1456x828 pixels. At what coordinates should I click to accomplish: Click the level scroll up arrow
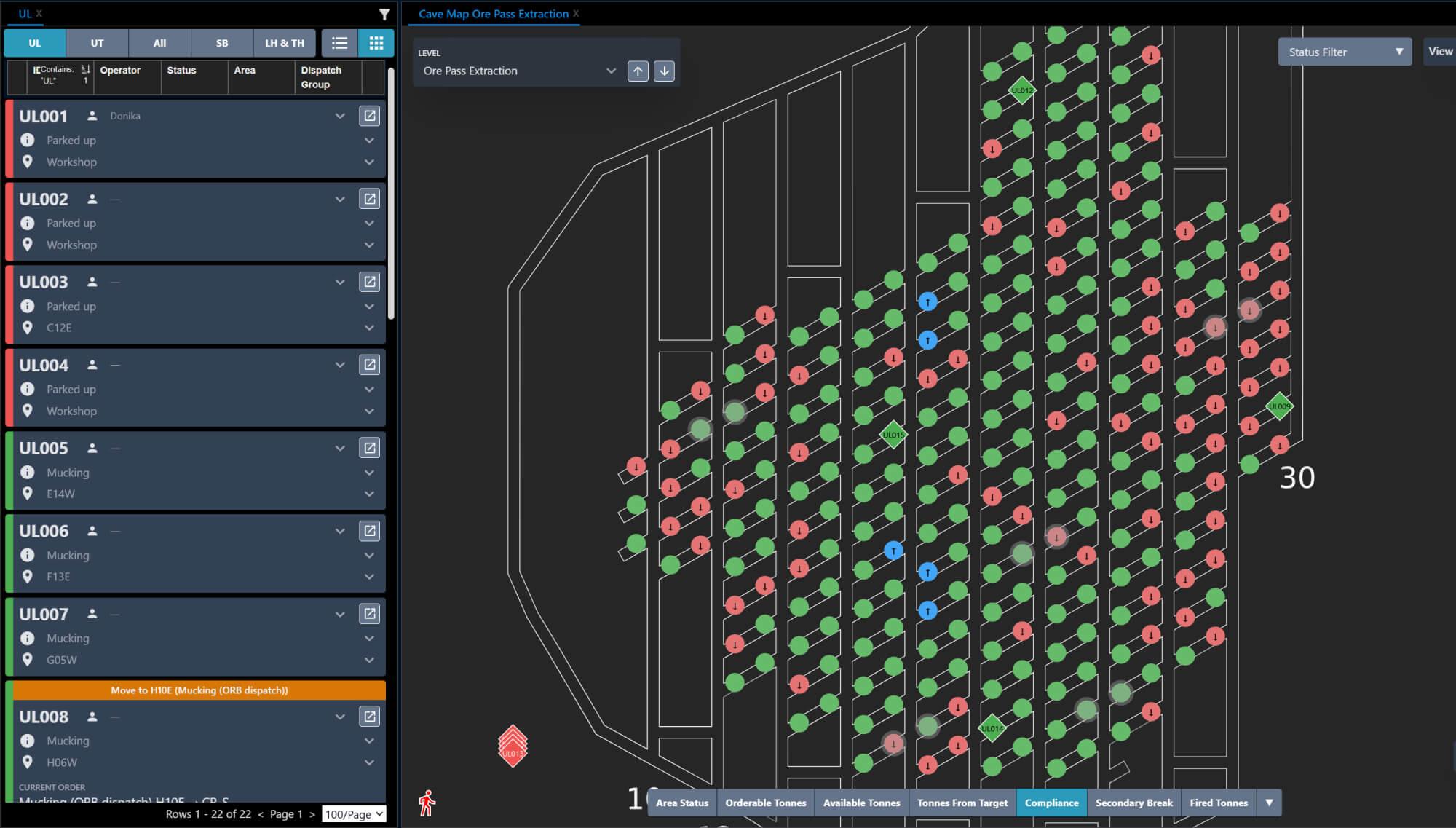pyautogui.click(x=636, y=70)
